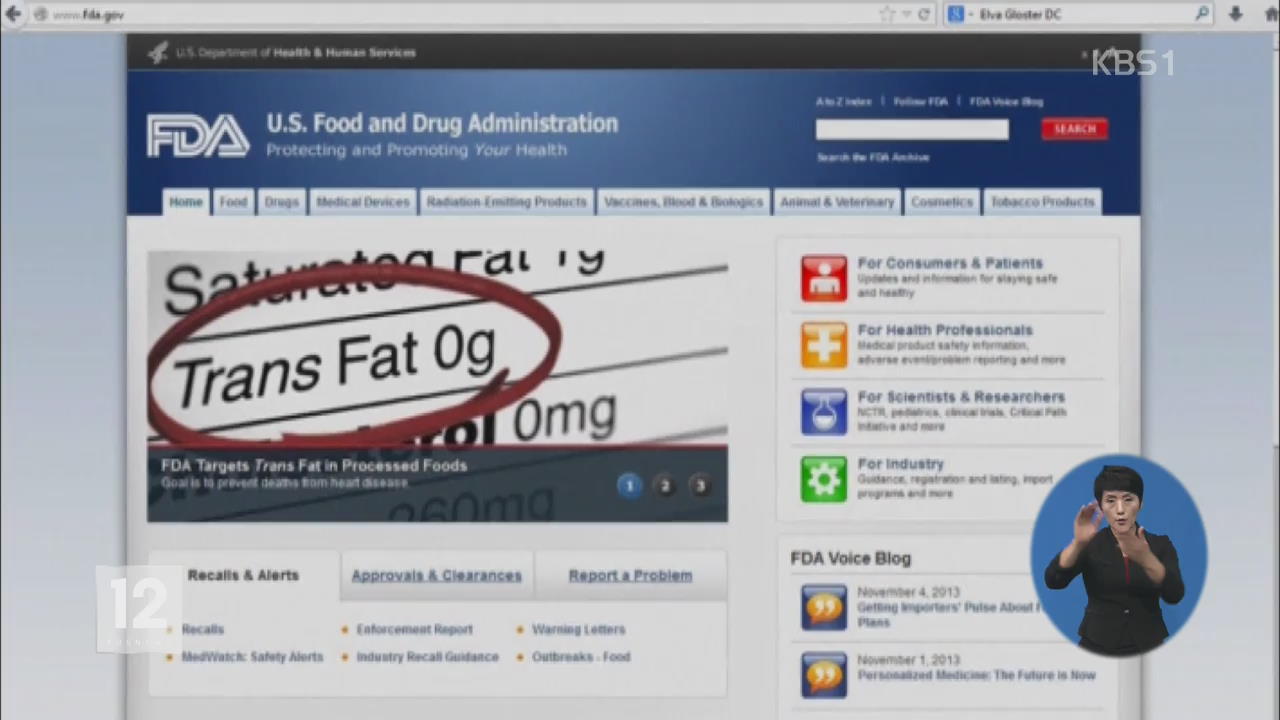Click the green Industry gear icon

(824, 479)
